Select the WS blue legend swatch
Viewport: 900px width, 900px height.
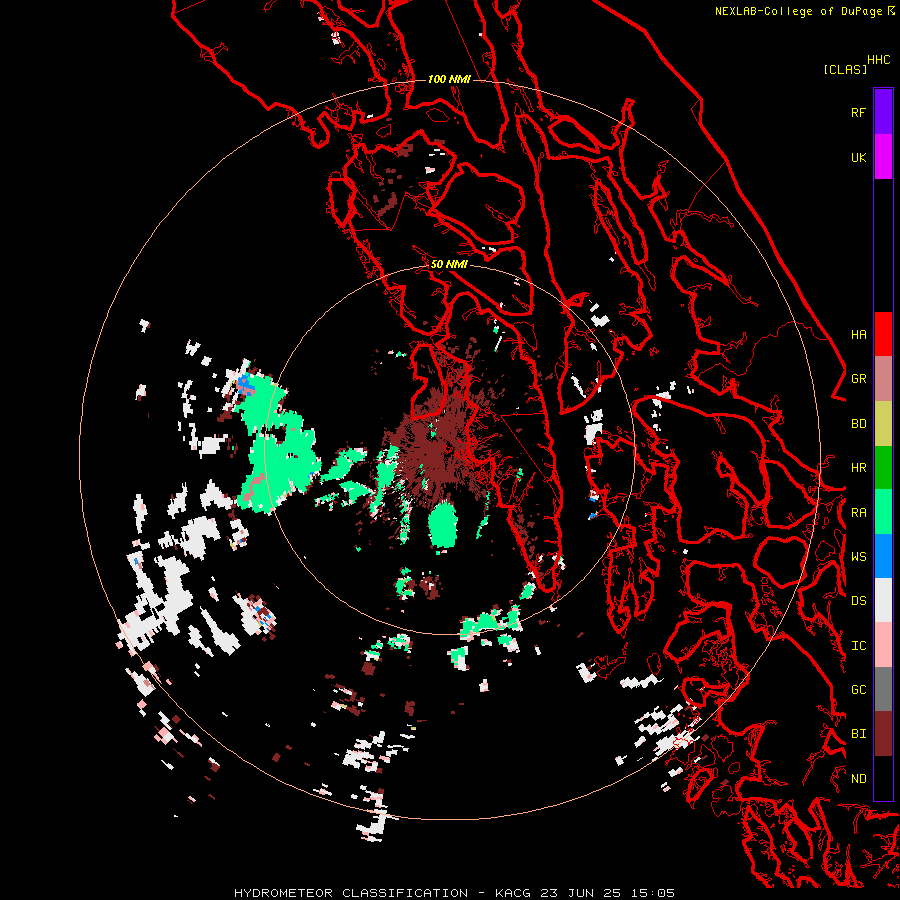883,556
